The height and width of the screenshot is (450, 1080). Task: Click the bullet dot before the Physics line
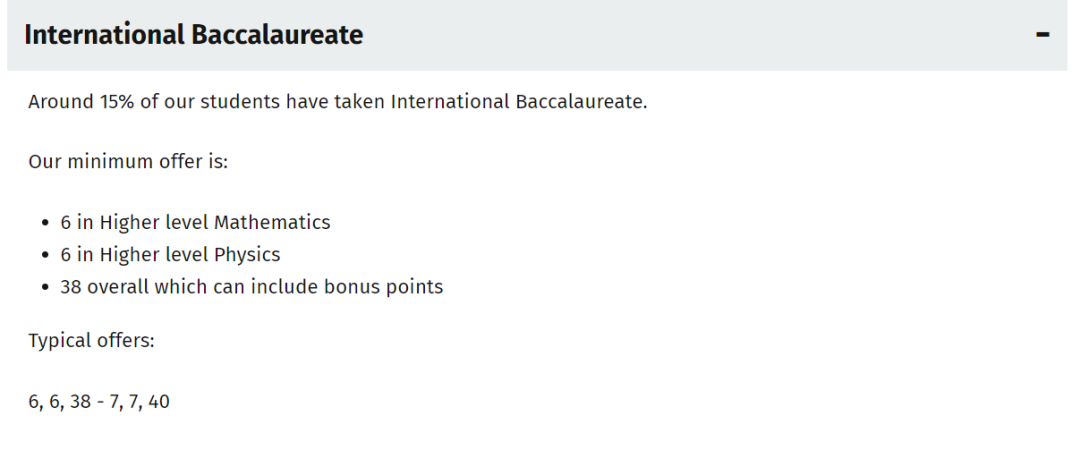pos(47,255)
